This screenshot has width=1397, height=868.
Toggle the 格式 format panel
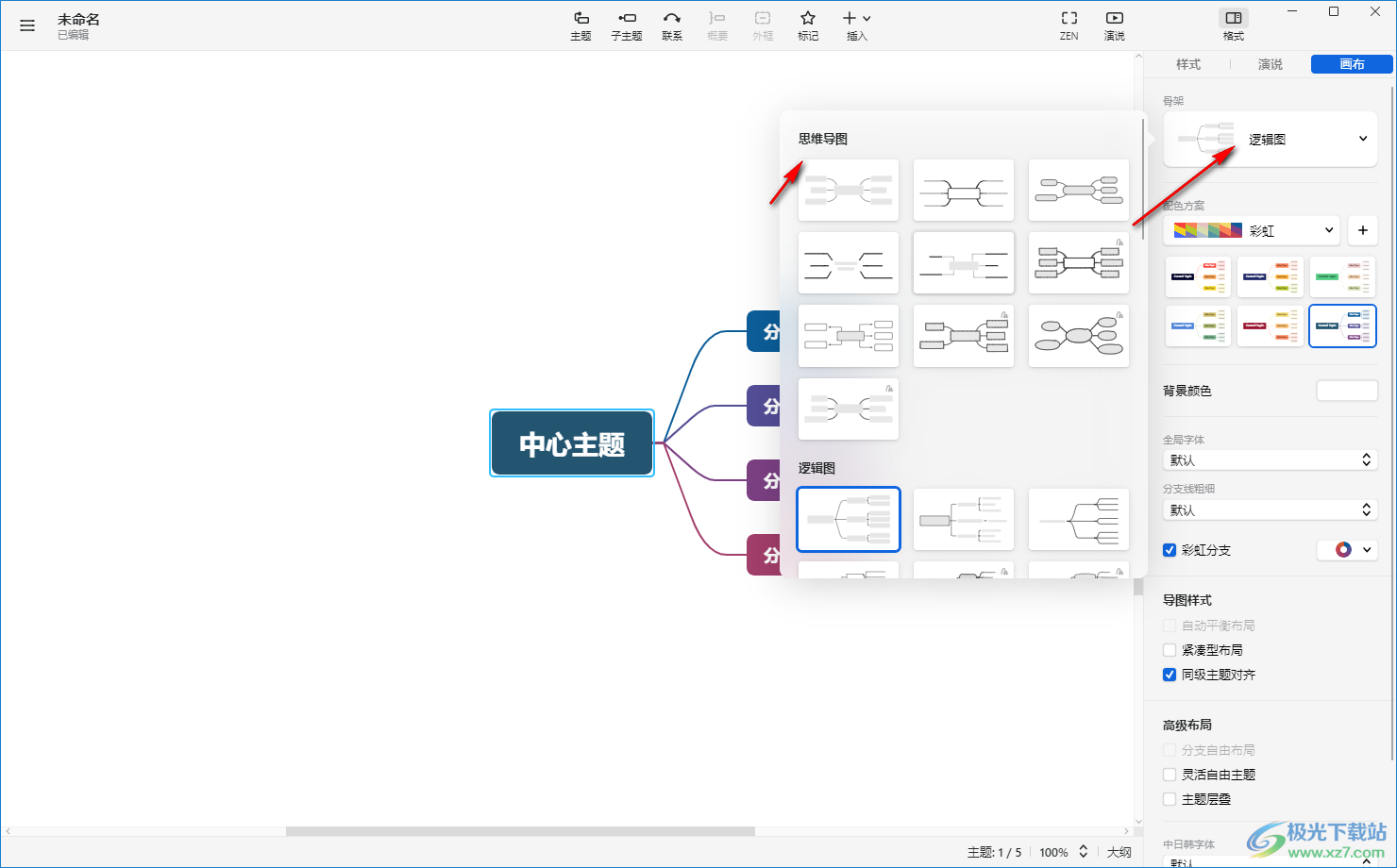(1234, 25)
